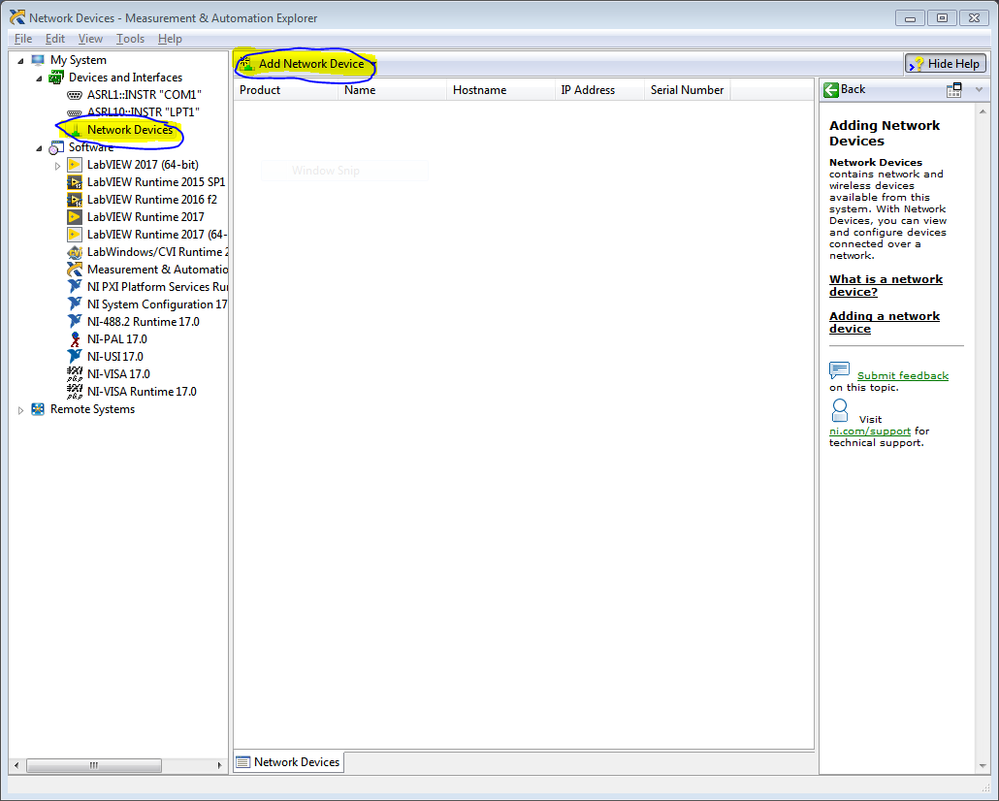Click the NI-PAL 17.0 icon
This screenshot has width=999, height=801.
(x=75, y=340)
